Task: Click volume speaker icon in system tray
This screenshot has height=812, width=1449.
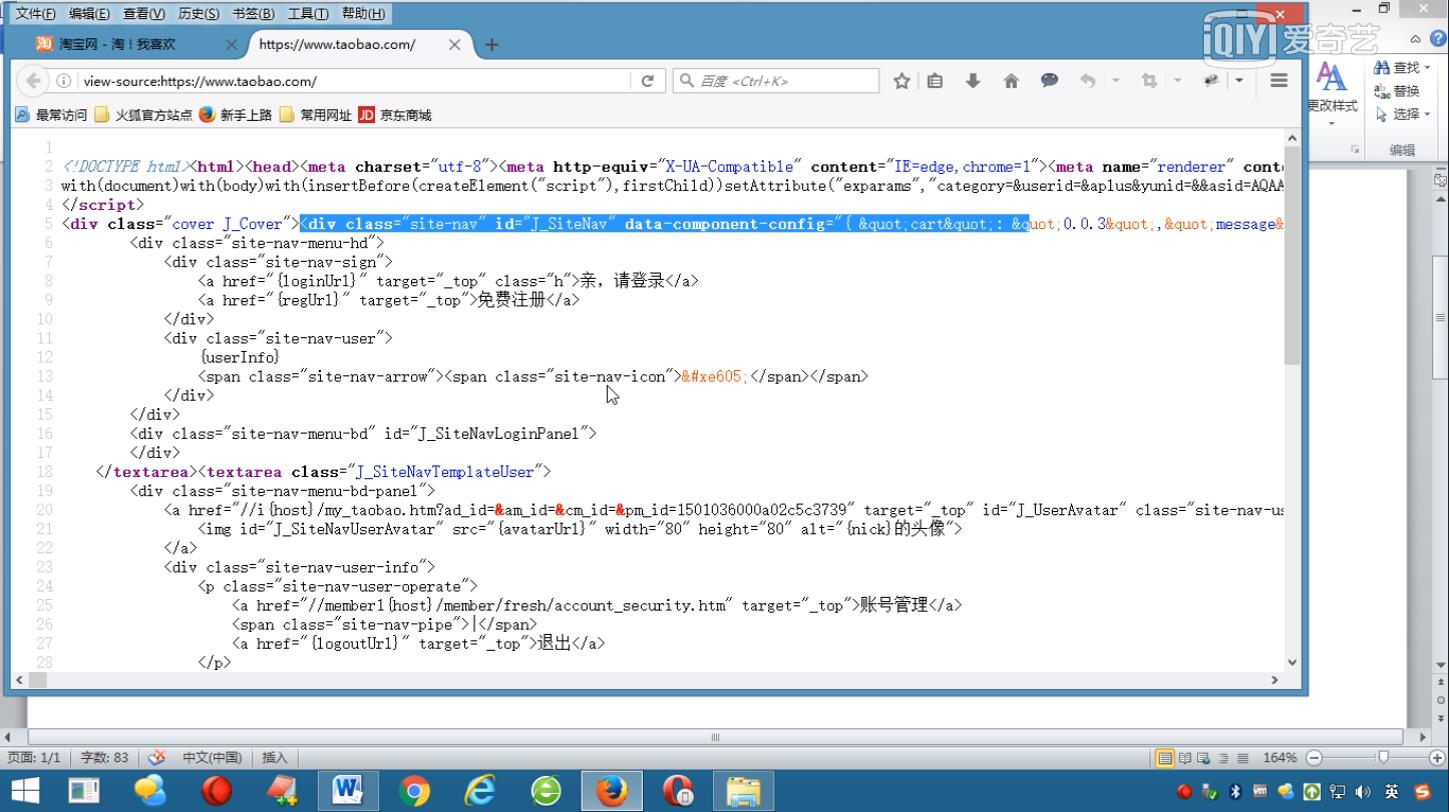Action: pyautogui.click(x=1364, y=791)
